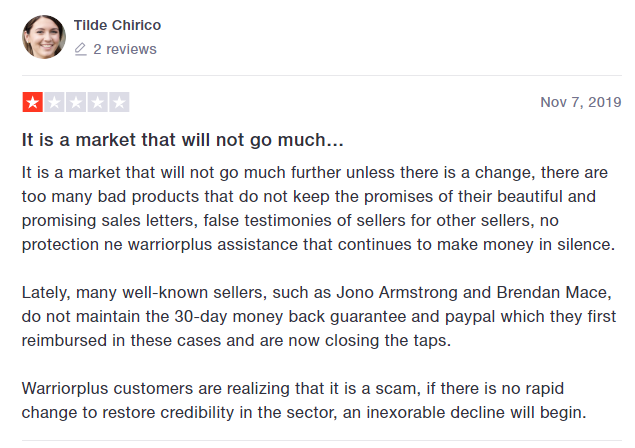Click the fourth grey star icon
This screenshot has height=448, width=635.
tap(98, 102)
